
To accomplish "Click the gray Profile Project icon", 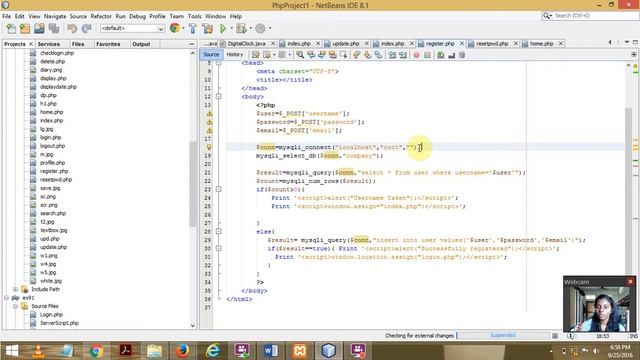I will pos(260,28).
